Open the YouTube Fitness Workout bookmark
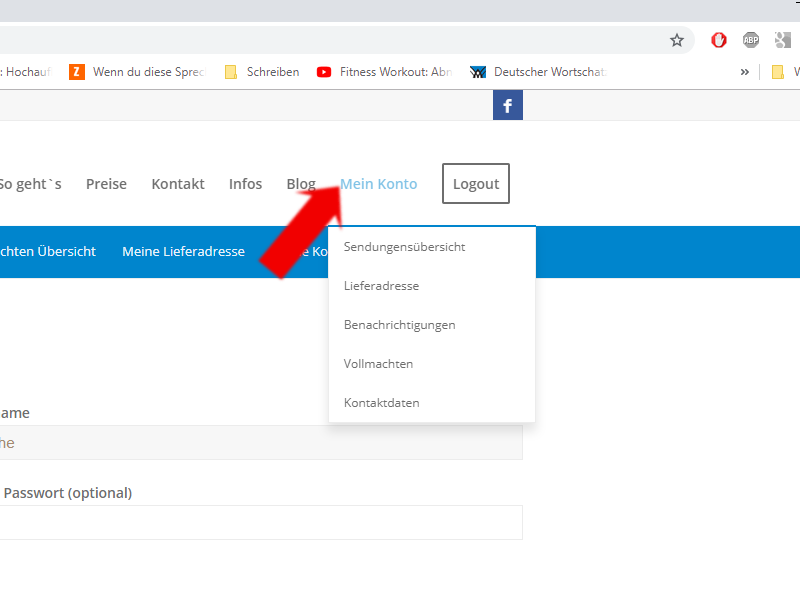The height and width of the screenshot is (600, 800). [x=384, y=72]
